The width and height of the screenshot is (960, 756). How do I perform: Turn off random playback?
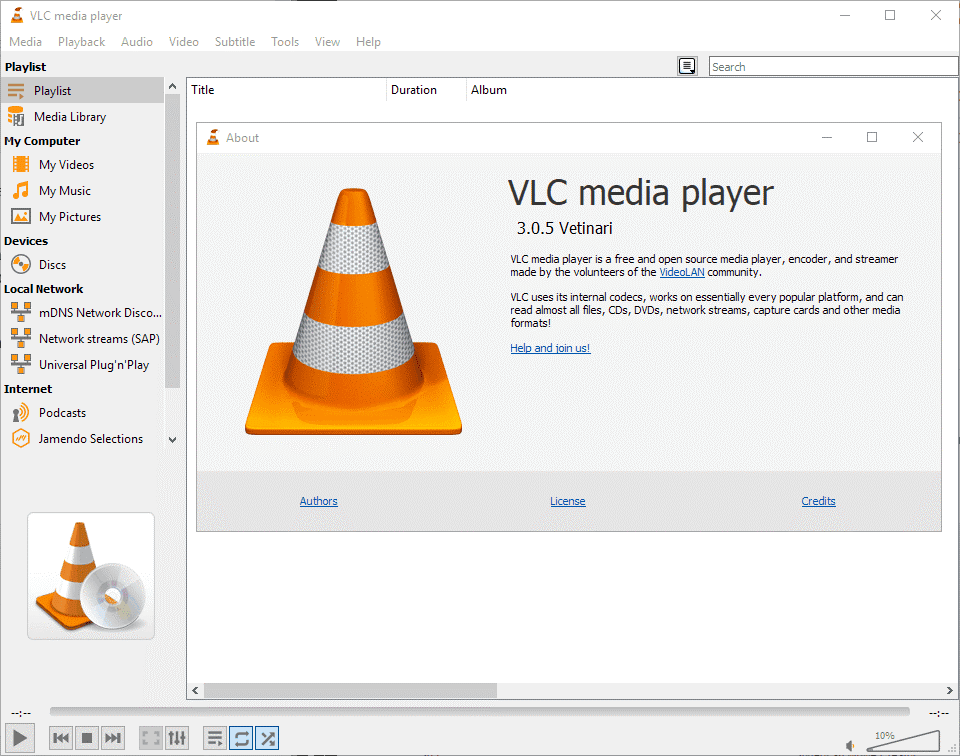pyautogui.click(x=267, y=738)
